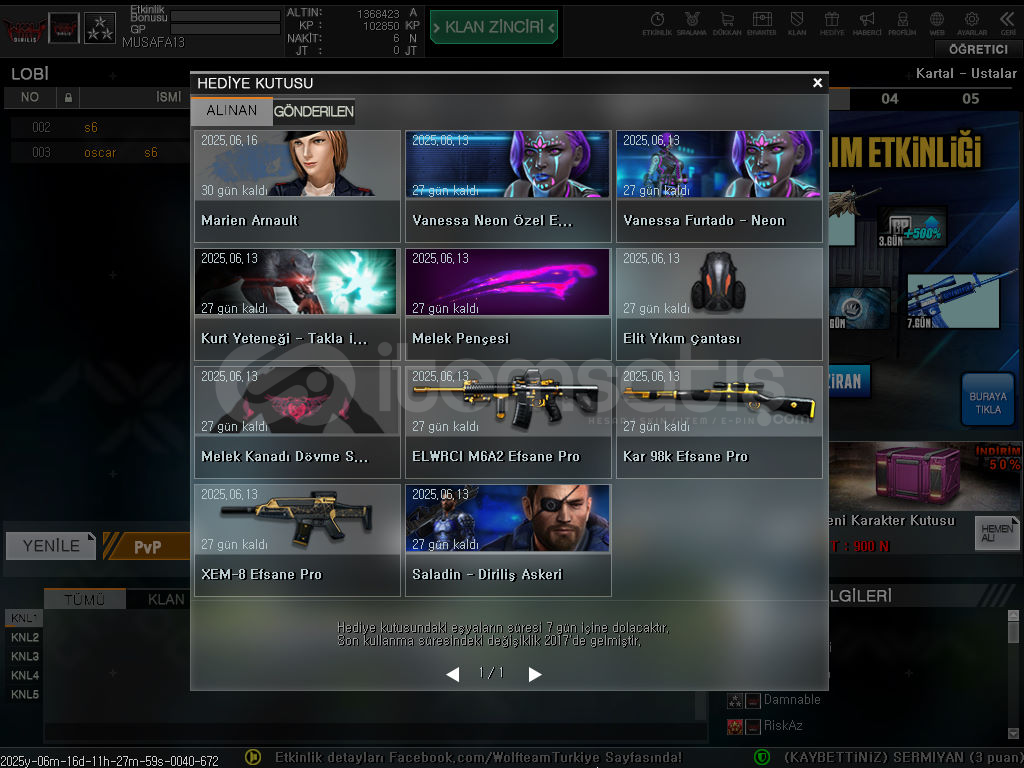Select the XEM-8 Efsane Pro gift
This screenshot has width=1024, height=768.
click(297, 540)
